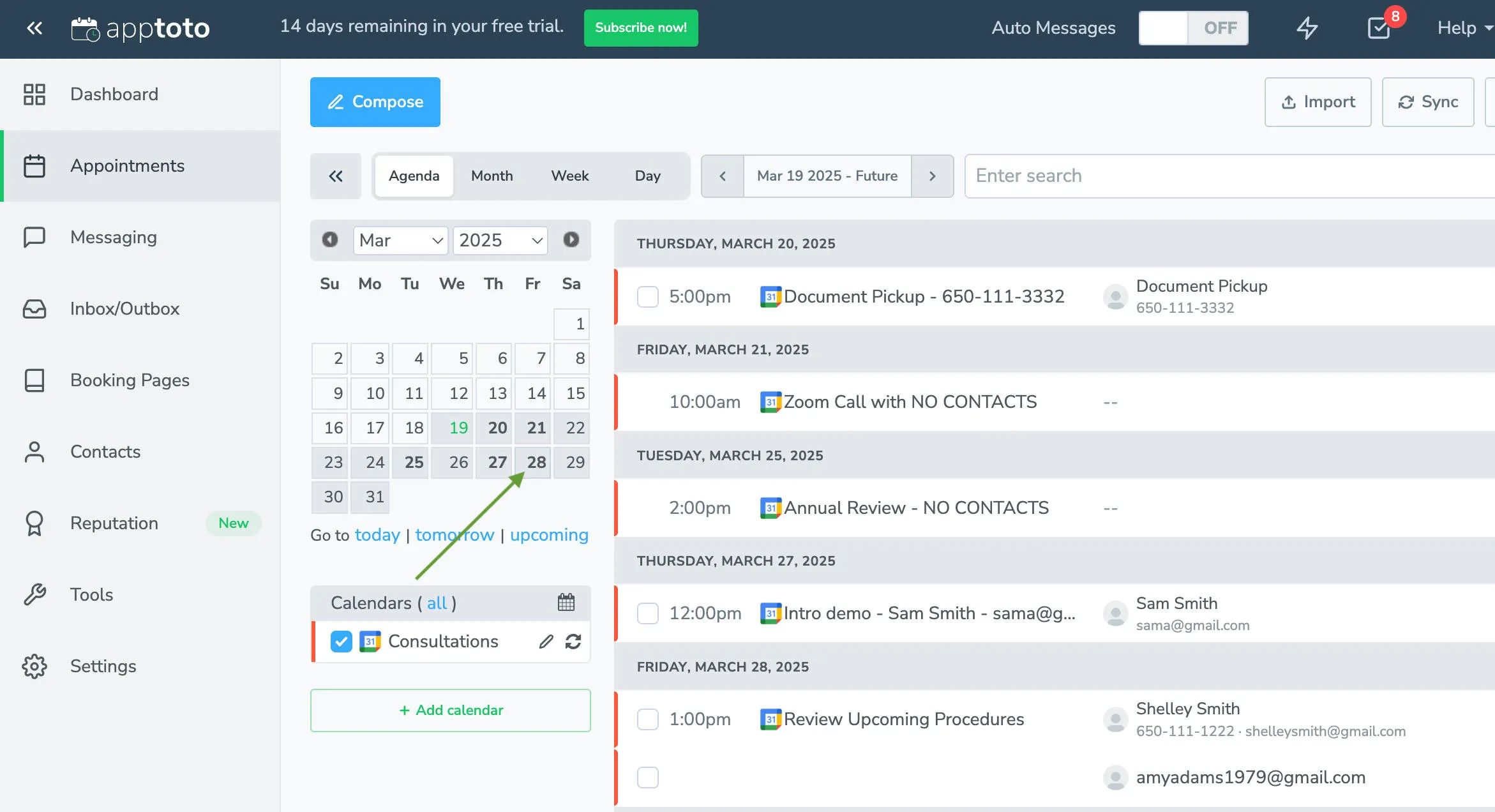Viewport: 1495px width, 812px height.
Task: Select the Dashboard grid icon in sidebar
Action: tap(34, 94)
